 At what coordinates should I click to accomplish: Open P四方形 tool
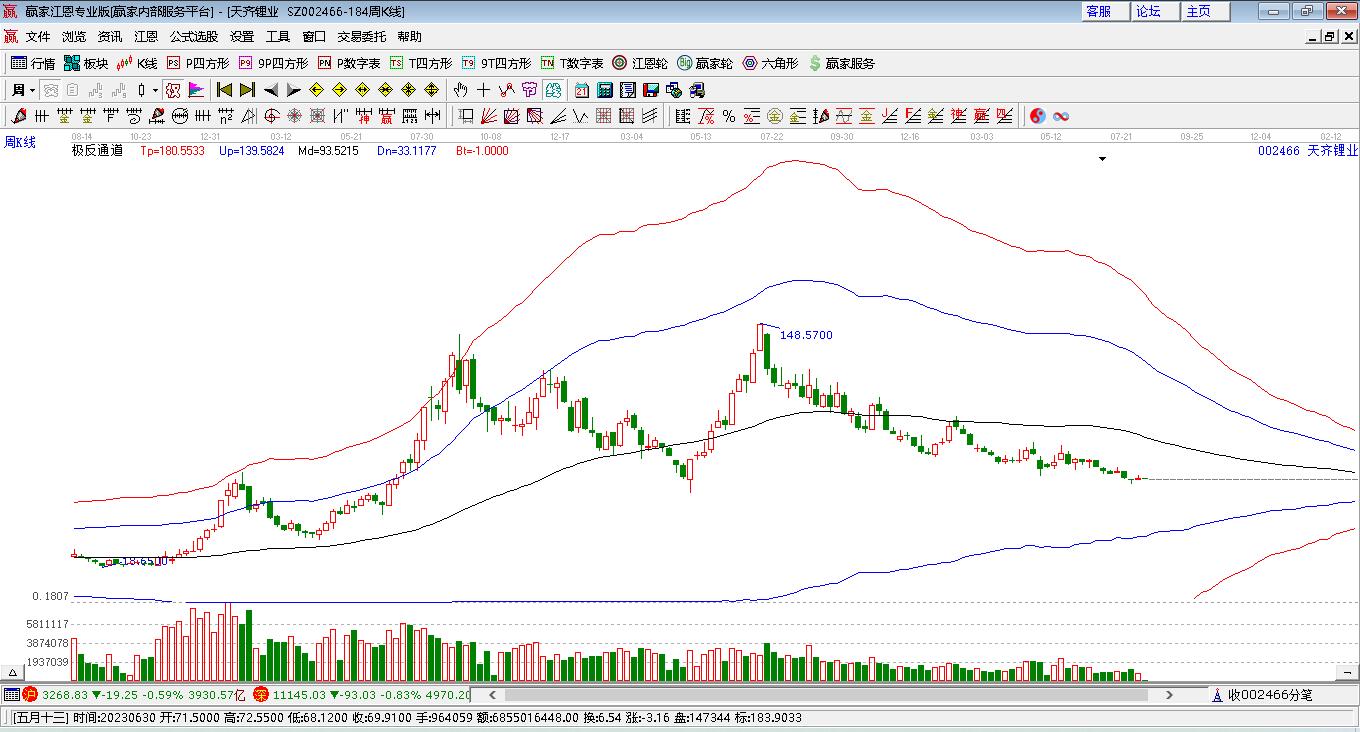[x=198, y=63]
